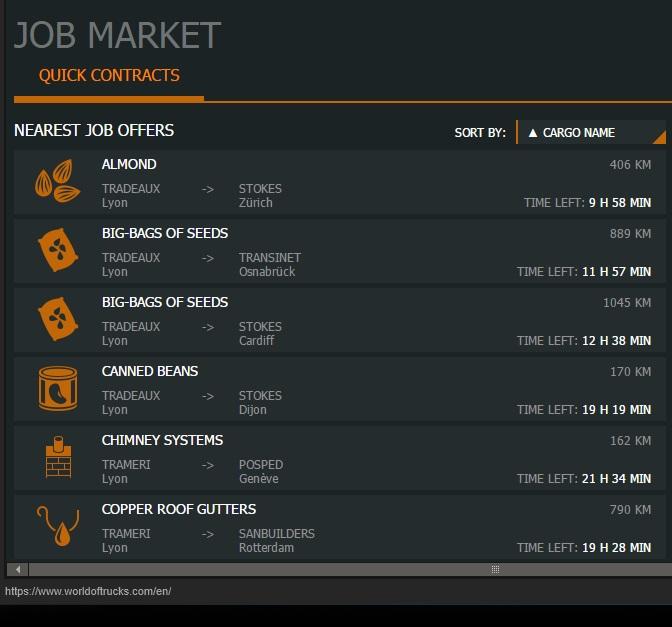
Task: Click the 170 KM distance on Canned Beans
Action: coord(630,372)
